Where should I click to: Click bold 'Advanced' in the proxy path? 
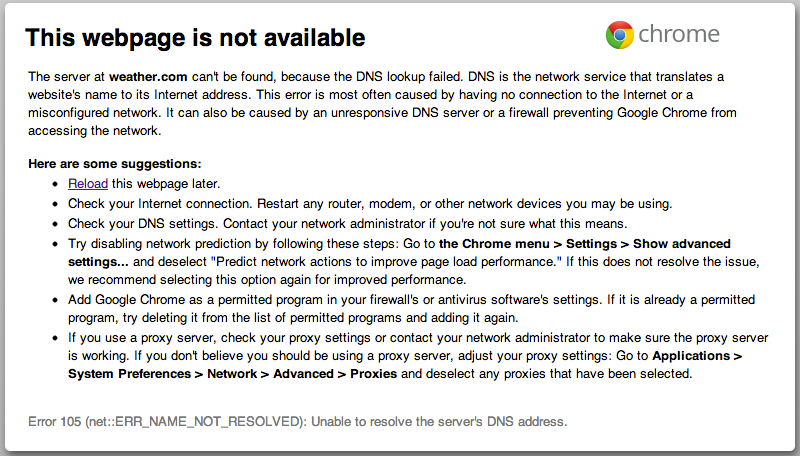[x=303, y=374]
